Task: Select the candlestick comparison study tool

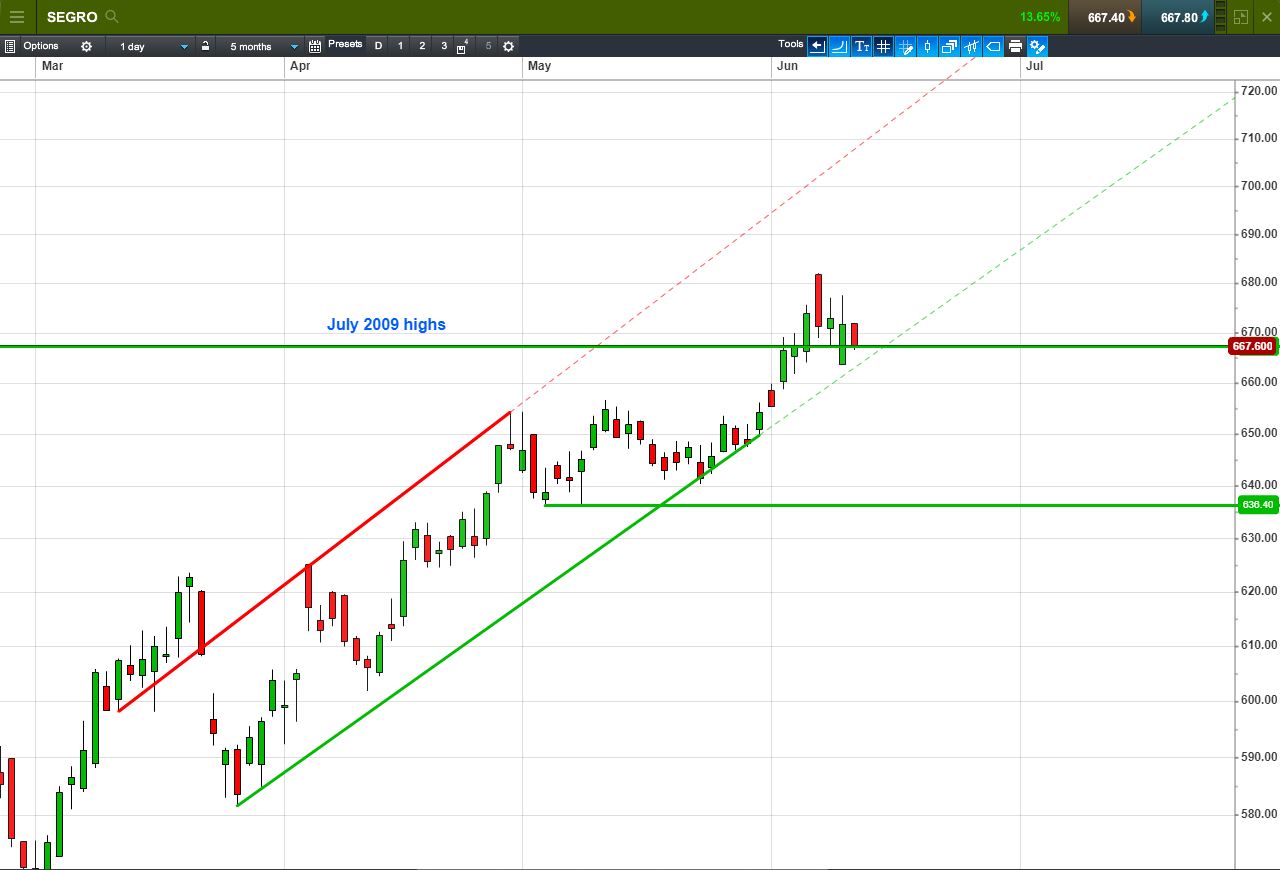Action: point(971,46)
